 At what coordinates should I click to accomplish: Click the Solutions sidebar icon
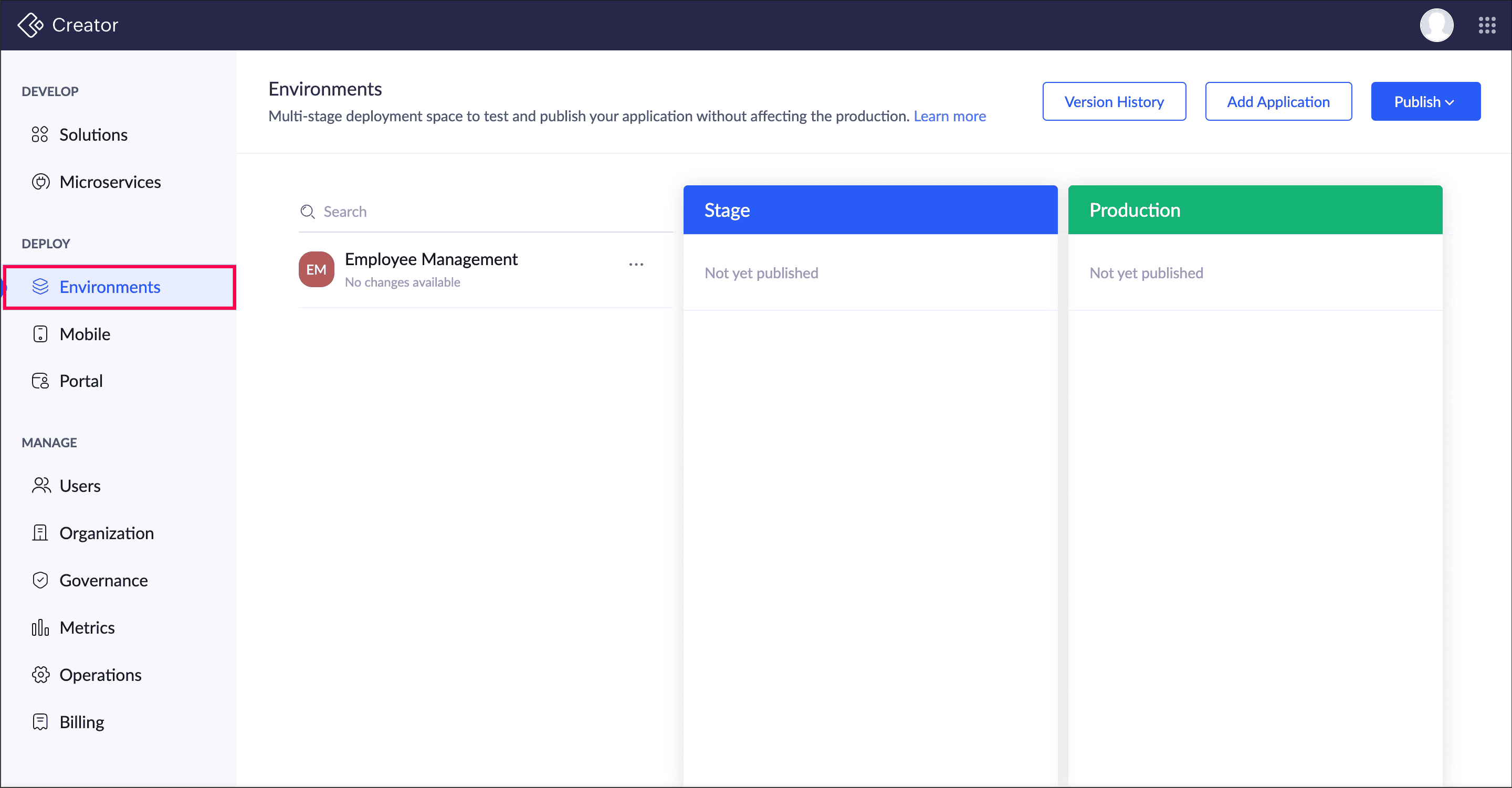(40, 135)
